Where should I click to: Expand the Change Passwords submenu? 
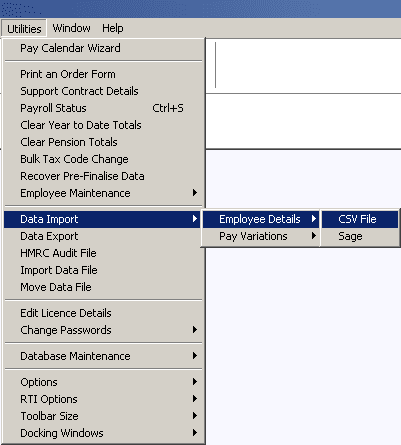[x=103, y=330]
